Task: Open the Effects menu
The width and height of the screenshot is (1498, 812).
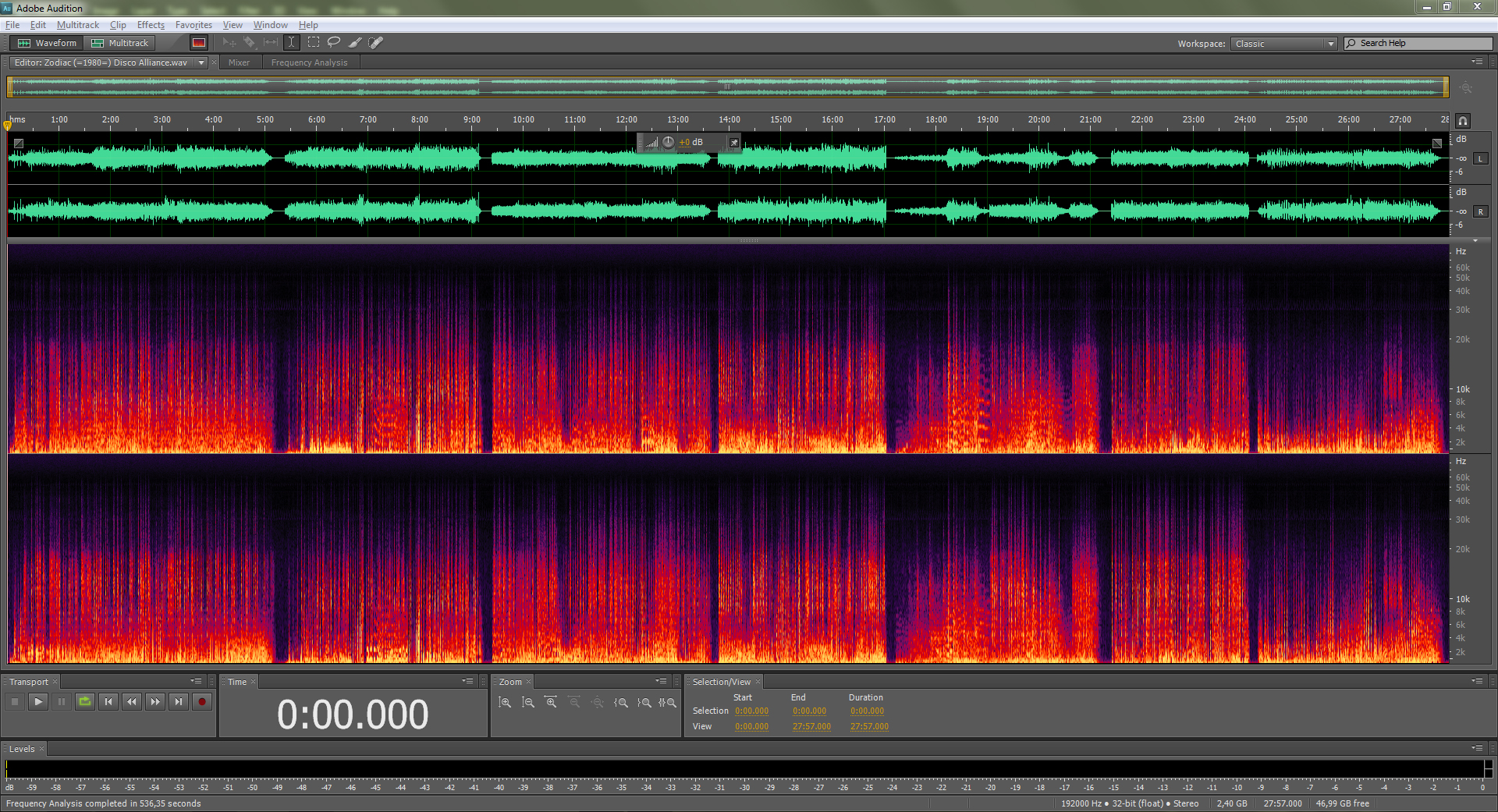Action: click(x=151, y=25)
